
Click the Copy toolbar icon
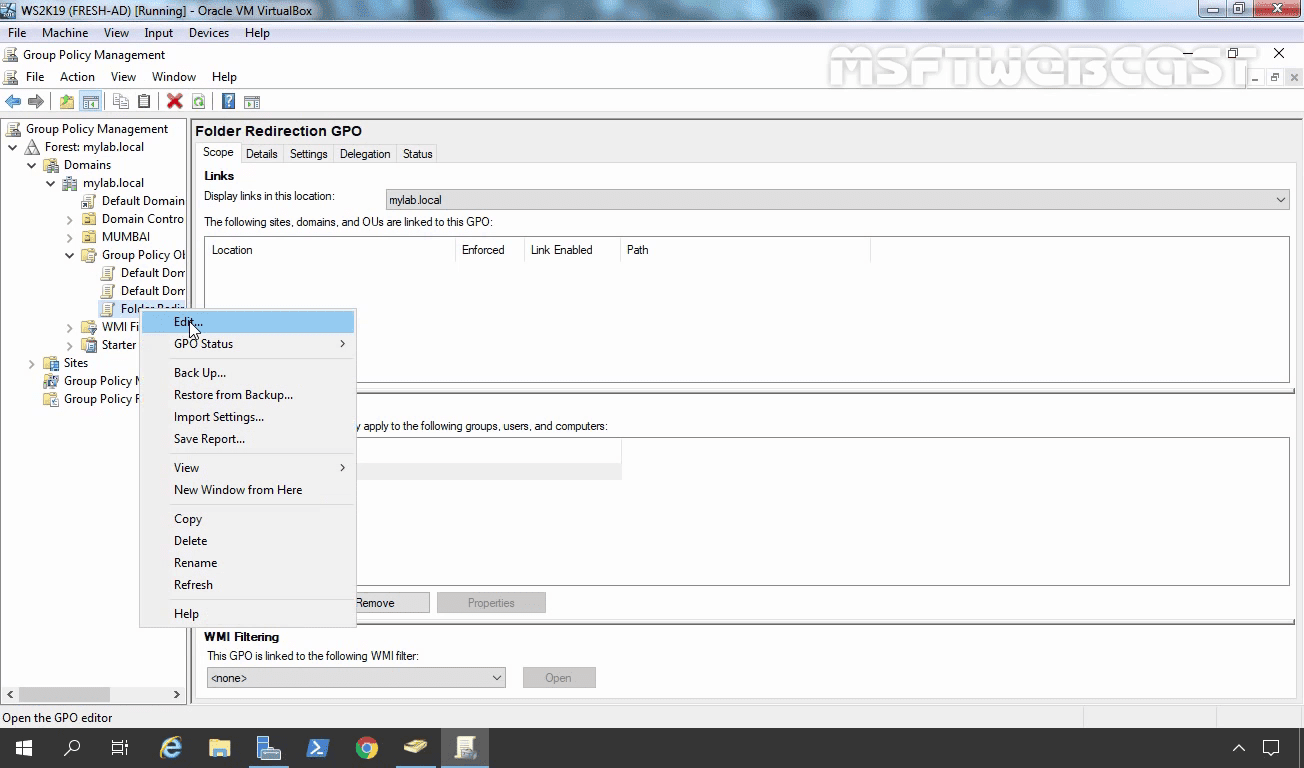point(121,101)
